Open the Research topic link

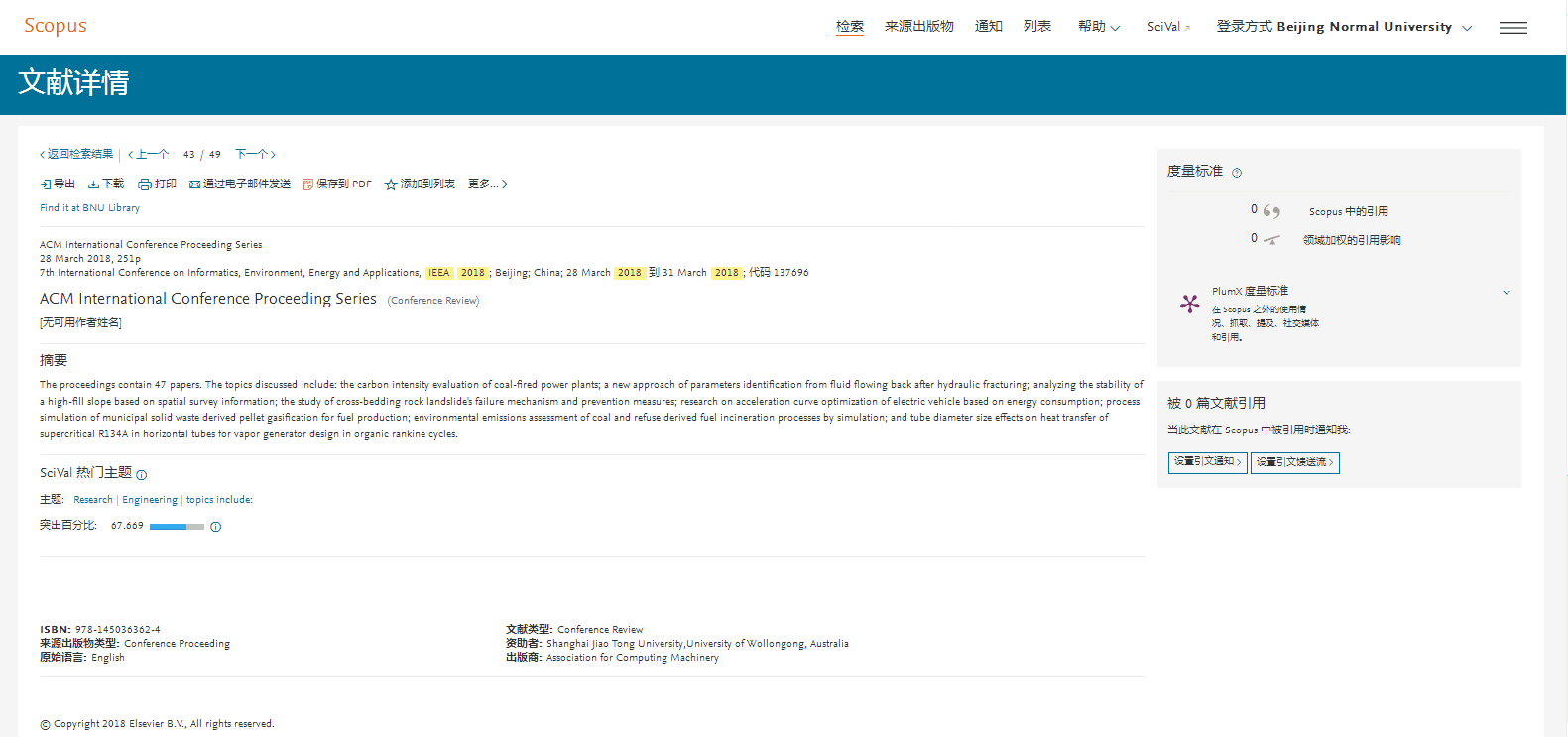point(93,500)
